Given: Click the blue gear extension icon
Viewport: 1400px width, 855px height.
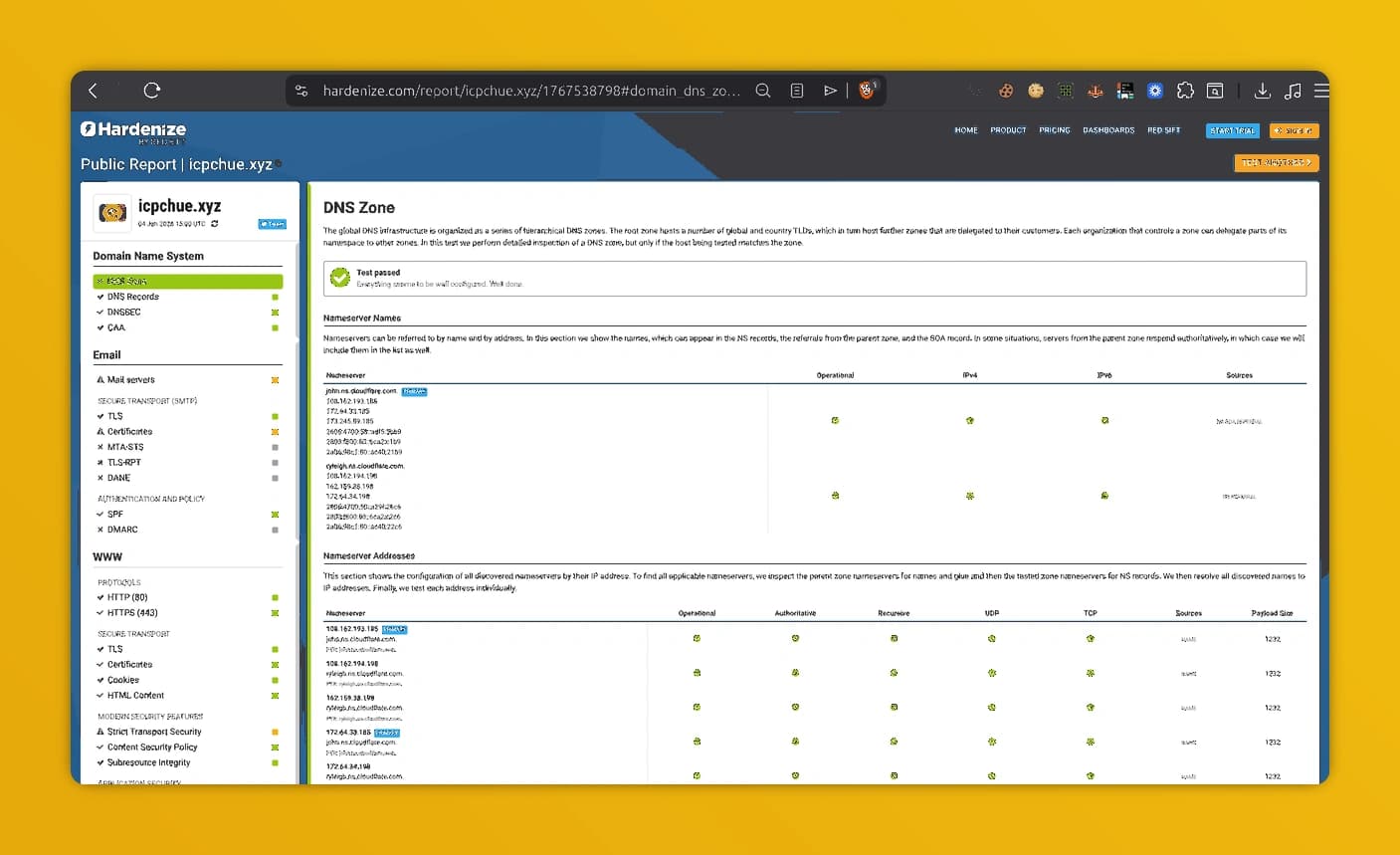Looking at the screenshot, I should 1155,91.
